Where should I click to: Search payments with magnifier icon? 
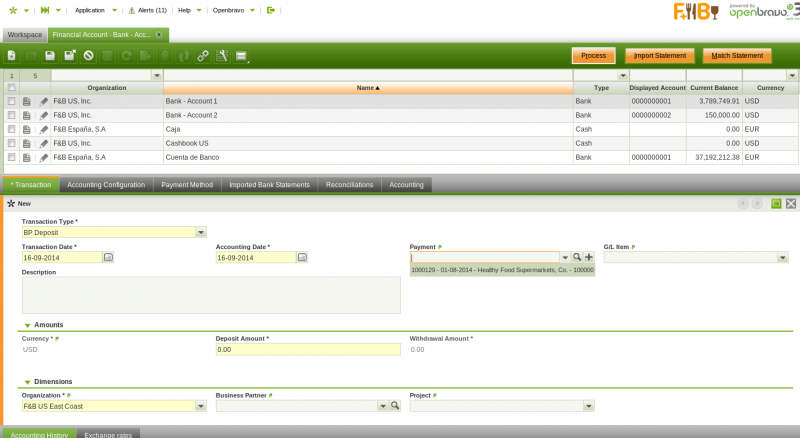[x=577, y=257]
